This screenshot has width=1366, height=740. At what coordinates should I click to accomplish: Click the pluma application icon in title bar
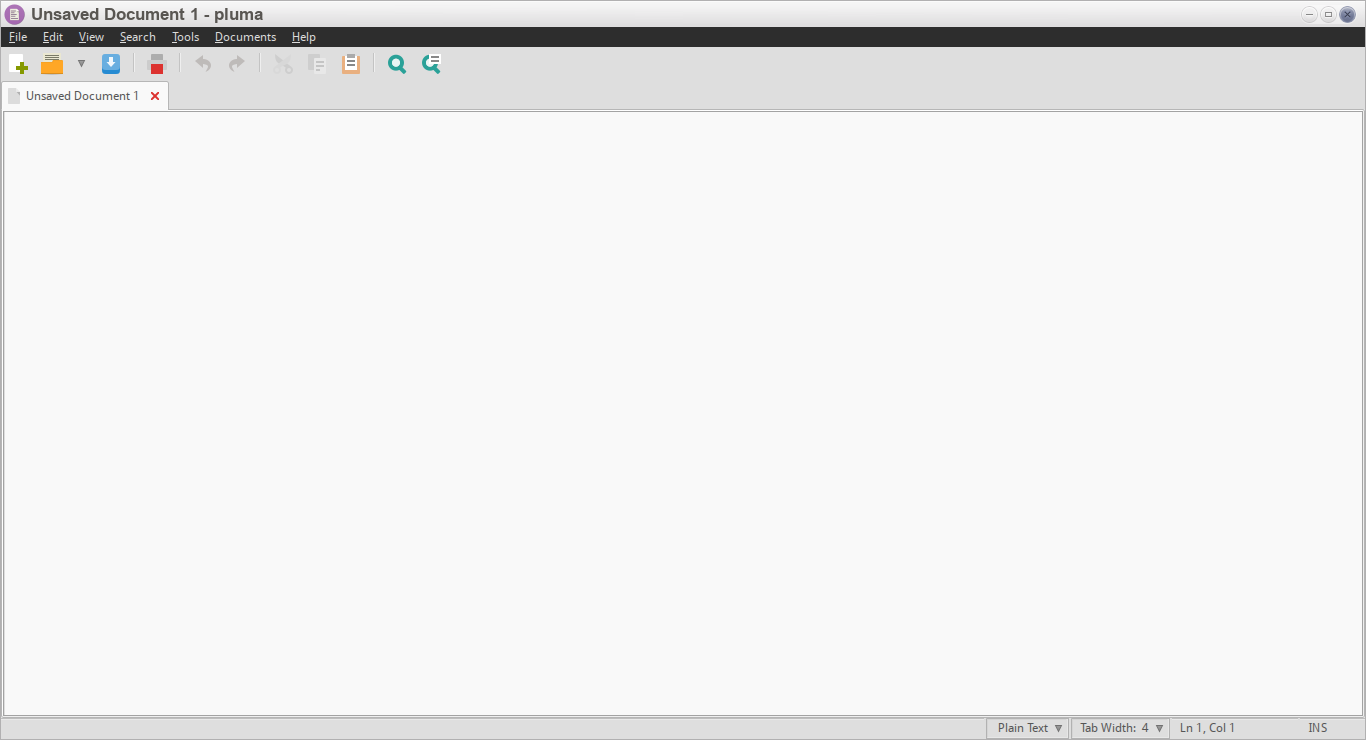coord(15,14)
